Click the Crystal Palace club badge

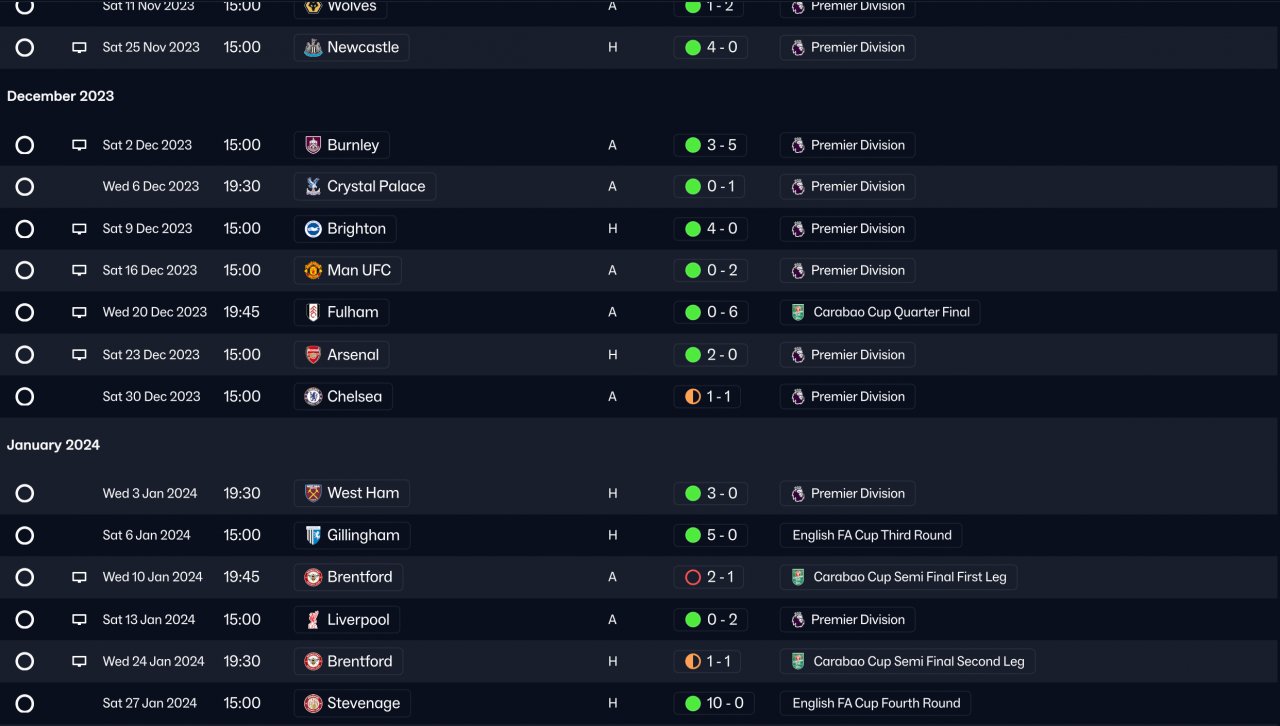313,186
